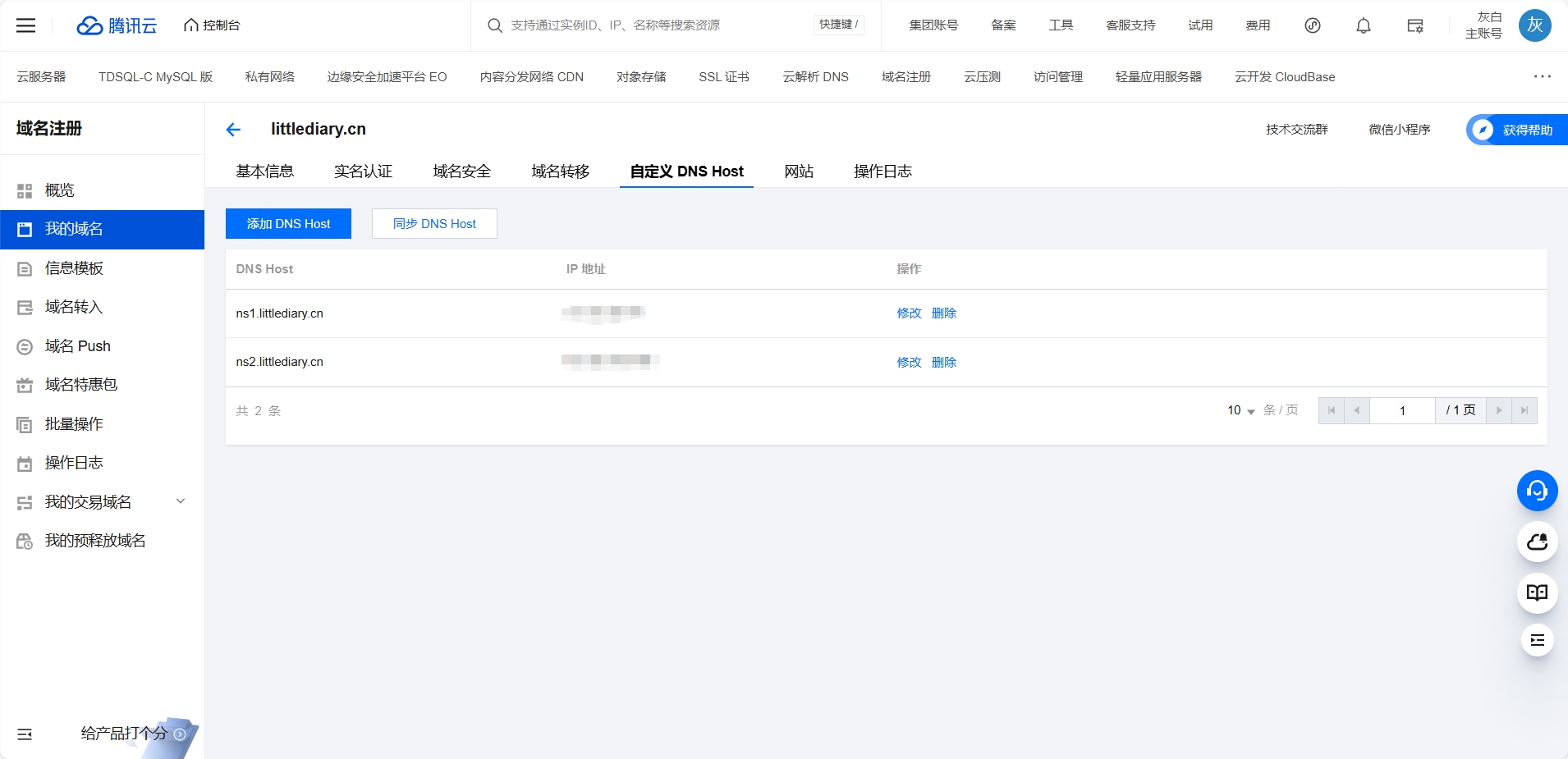Switch to 域名安全 tab
The height and width of the screenshot is (759, 1568).
(x=461, y=171)
